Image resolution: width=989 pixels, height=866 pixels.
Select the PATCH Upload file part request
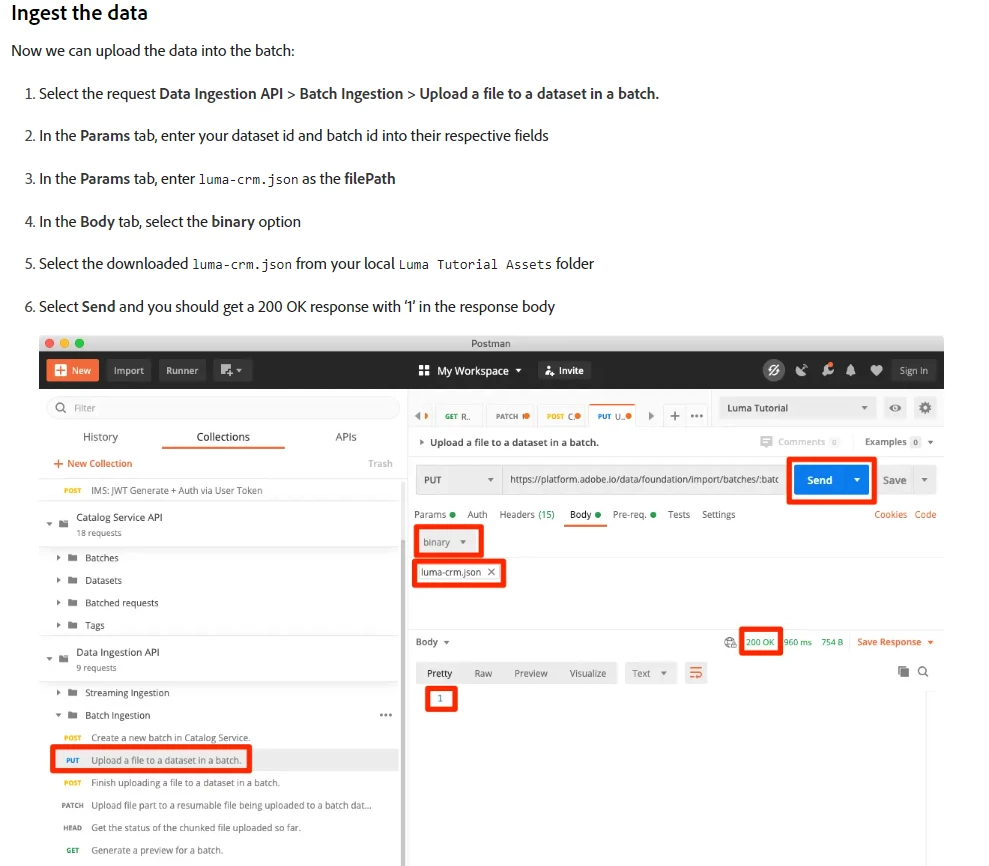pos(231,805)
